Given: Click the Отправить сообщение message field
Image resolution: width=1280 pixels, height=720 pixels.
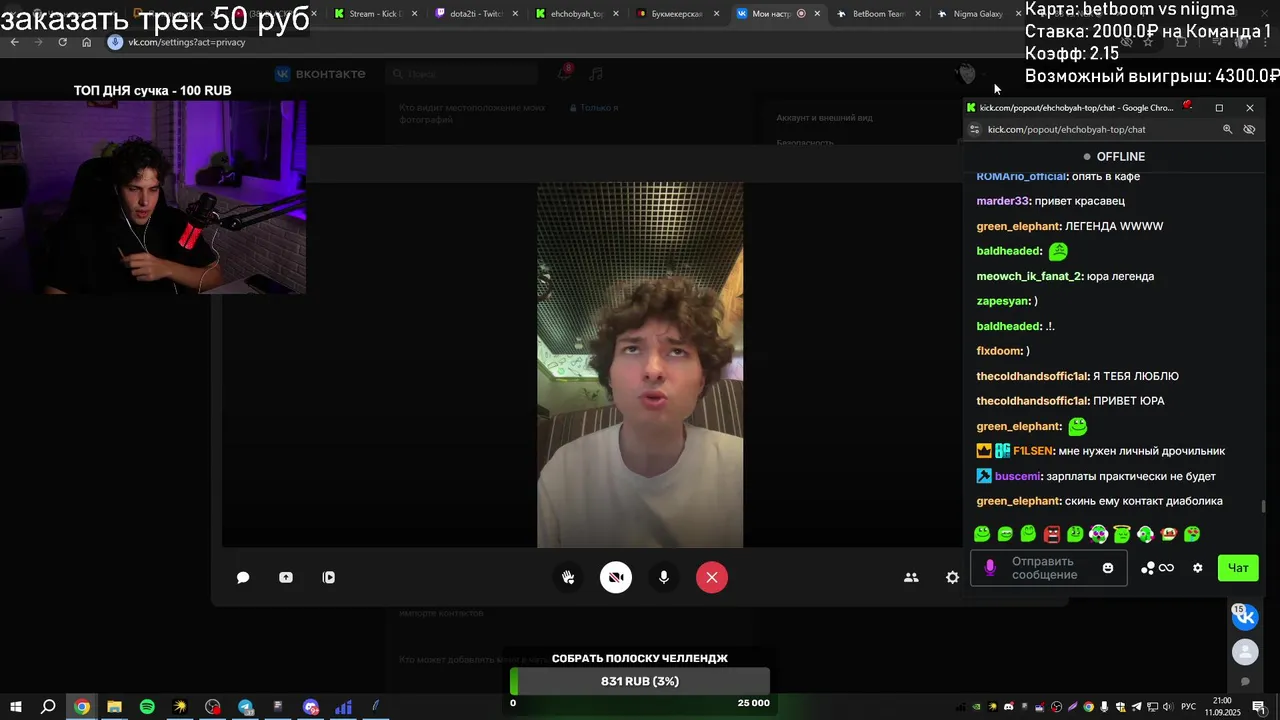Looking at the screenshot, I should pyautogui.click(x=1048, y=568).
